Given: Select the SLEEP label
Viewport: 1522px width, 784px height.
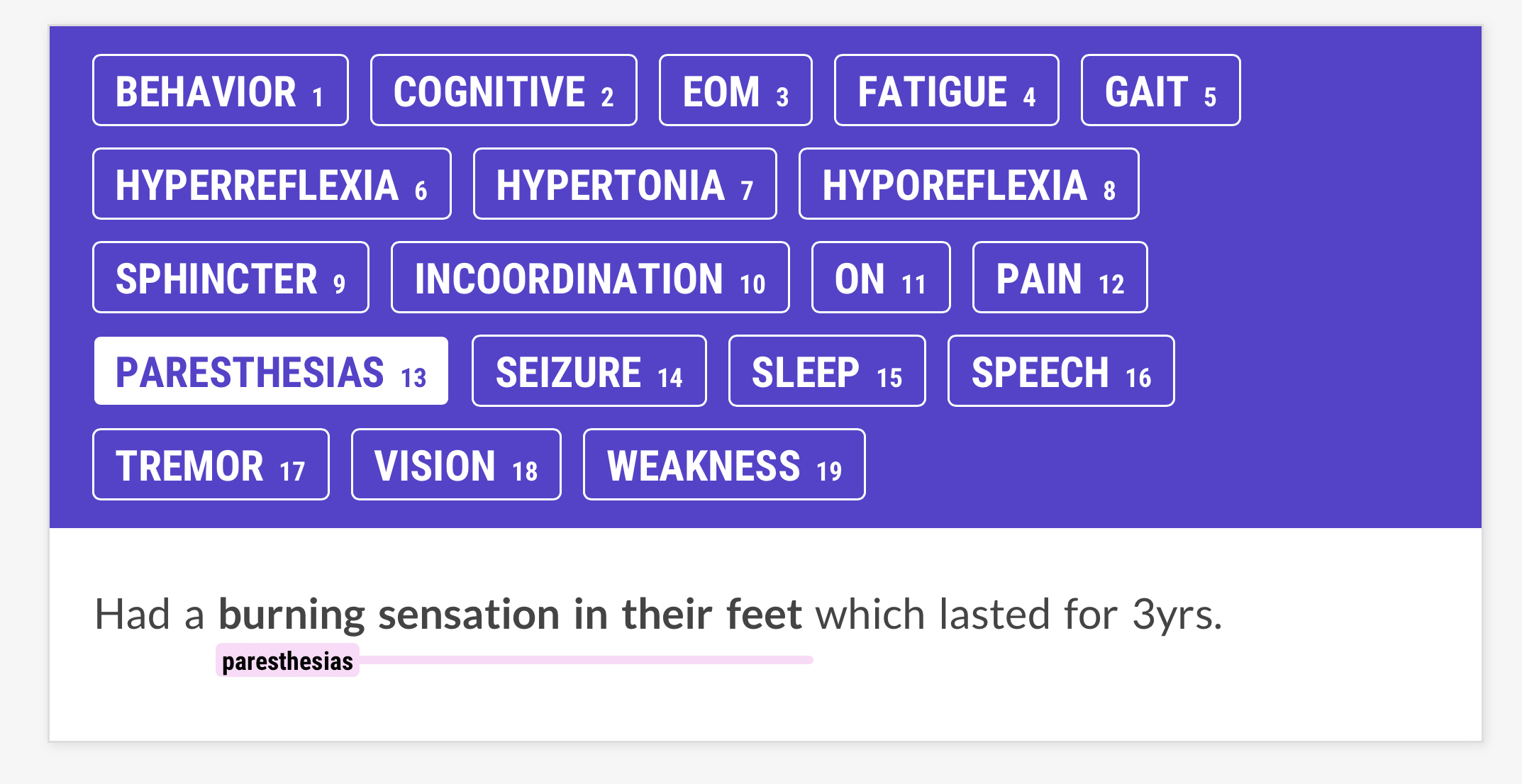Looking at the screenshot, I should tap(827, 371).
